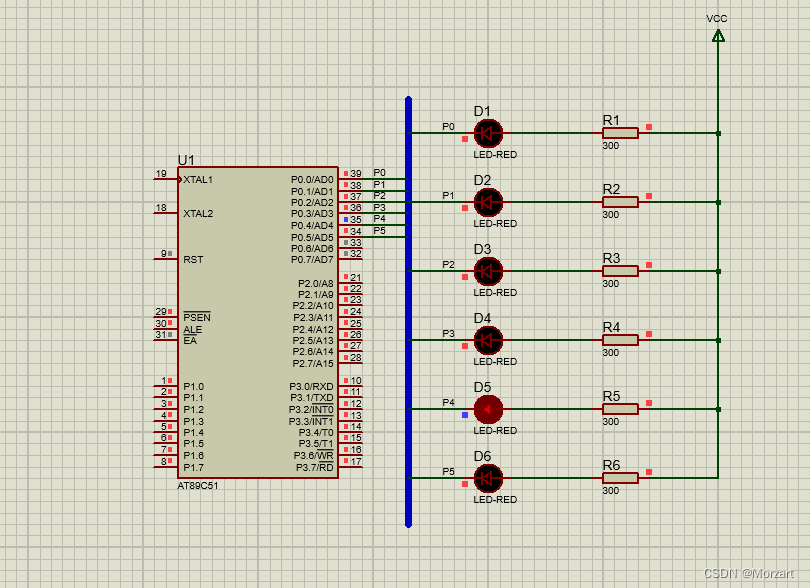Screen dimensions: 810x588
Task: Click the D2 reference label
Action: point(482,180)
